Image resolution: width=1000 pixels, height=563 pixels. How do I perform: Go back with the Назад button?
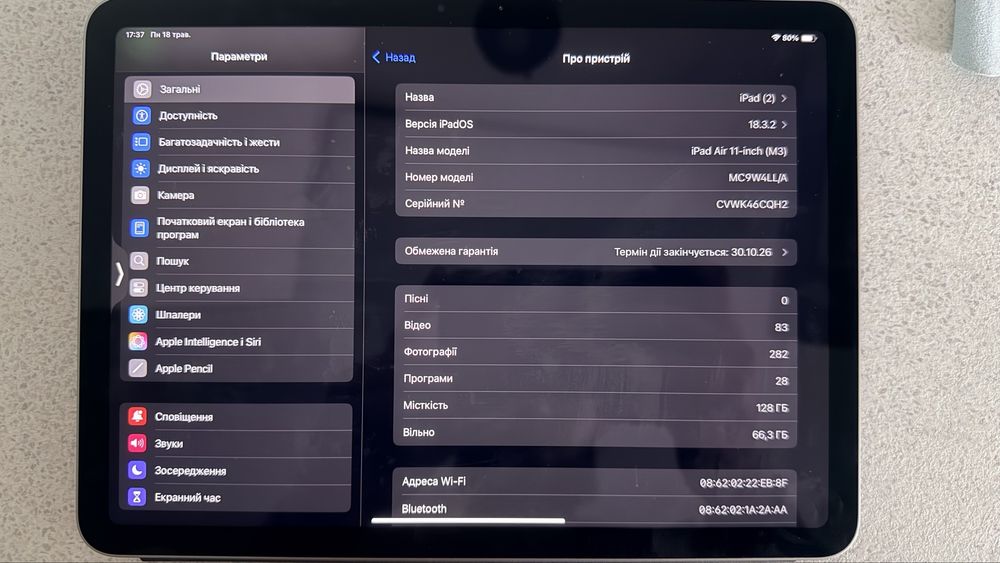pyautogui.click(x=393, y=57)
